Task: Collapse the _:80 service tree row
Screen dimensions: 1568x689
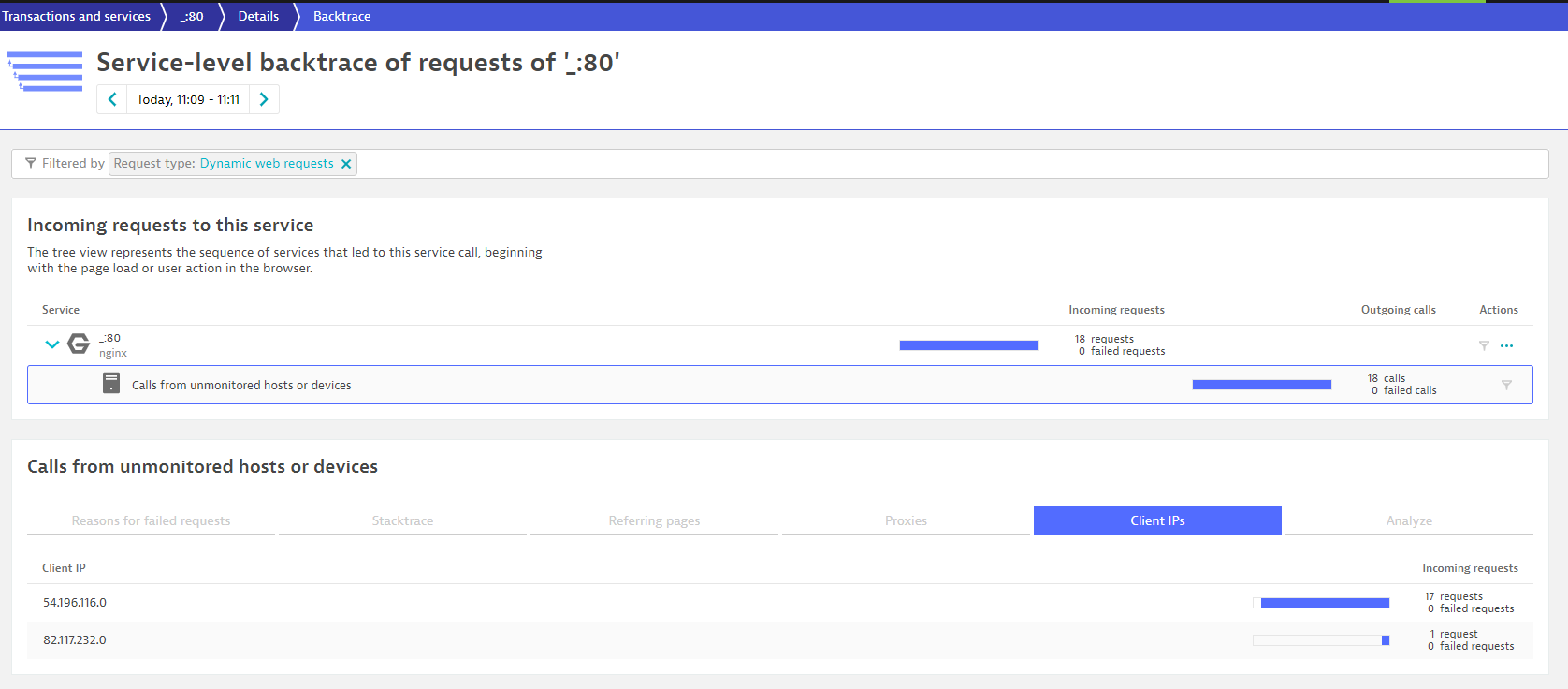Action: click(x=52, y=344)
